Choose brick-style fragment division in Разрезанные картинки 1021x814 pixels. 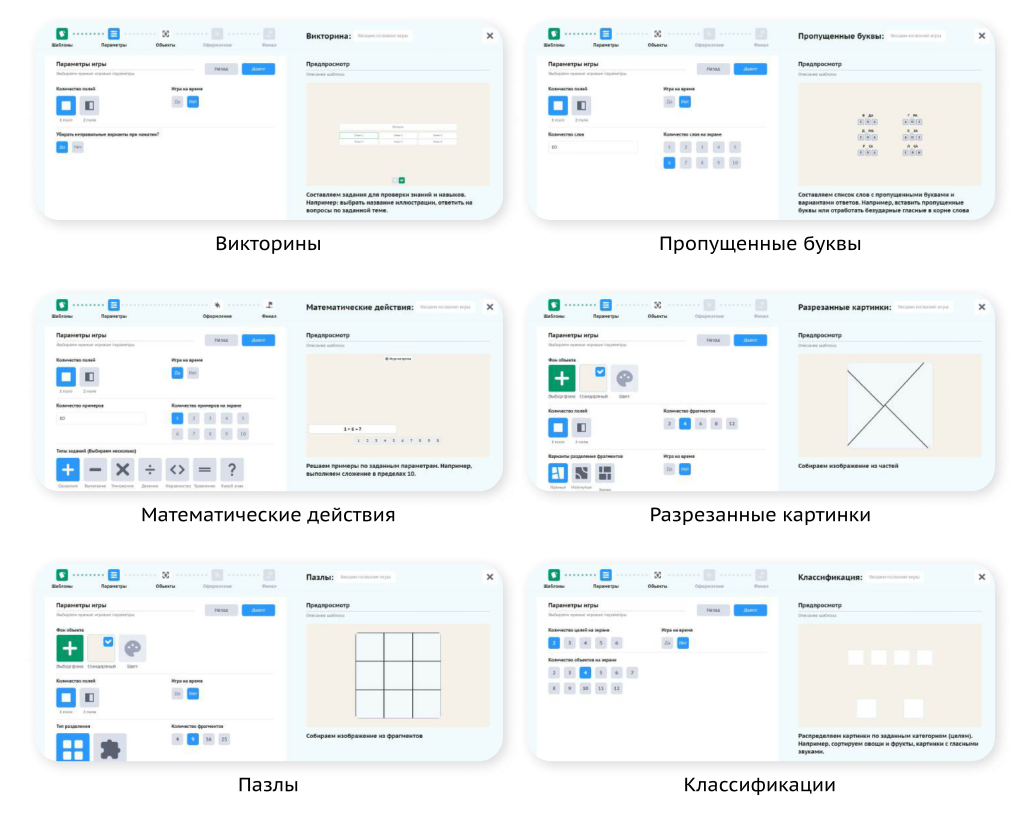pyautogui.click(x=605, y=473)
